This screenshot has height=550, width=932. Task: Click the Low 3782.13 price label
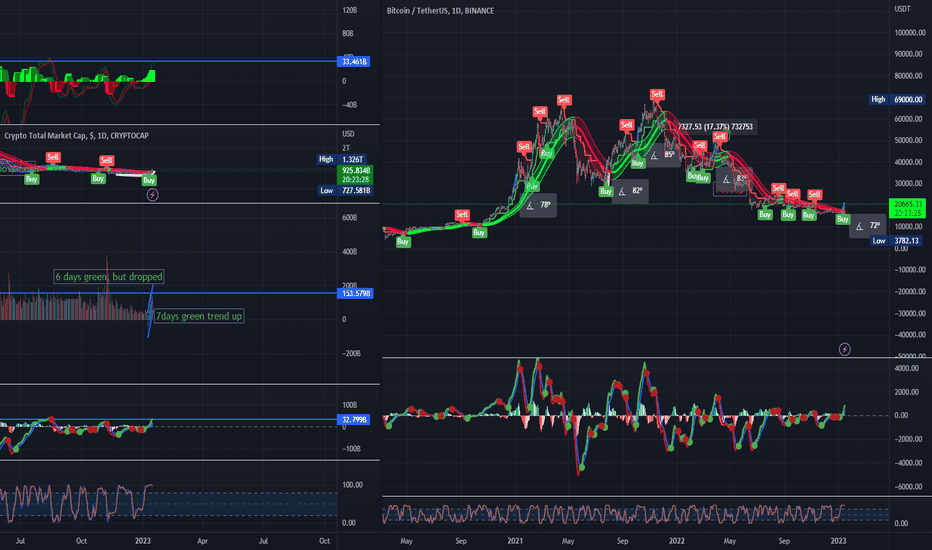(x=896, y=241)
